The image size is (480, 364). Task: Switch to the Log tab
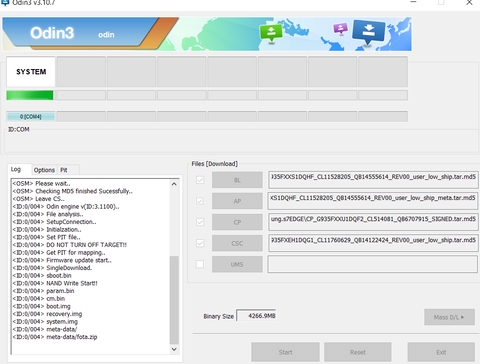(16, 169)
